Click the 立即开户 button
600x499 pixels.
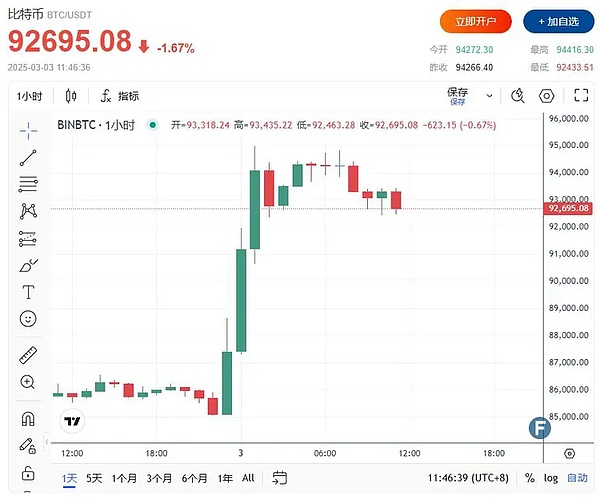pos(476,21)
